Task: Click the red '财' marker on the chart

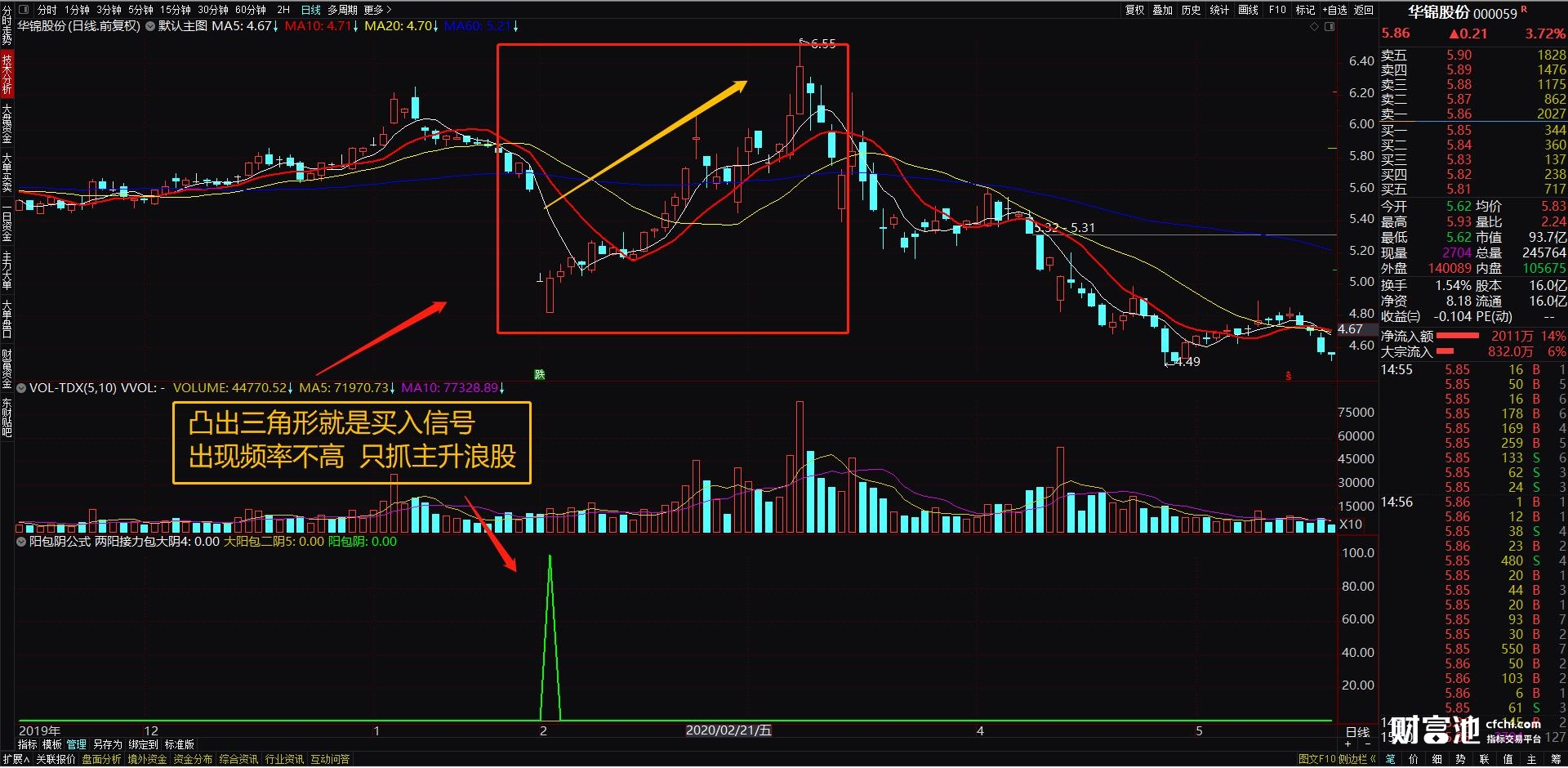Action: [x=1289, y=376]
